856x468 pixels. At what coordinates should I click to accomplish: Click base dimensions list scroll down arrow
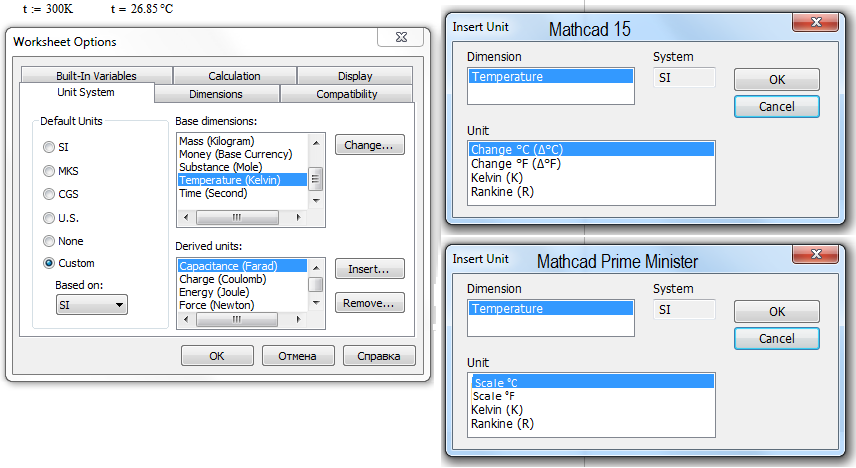[316, 201]
